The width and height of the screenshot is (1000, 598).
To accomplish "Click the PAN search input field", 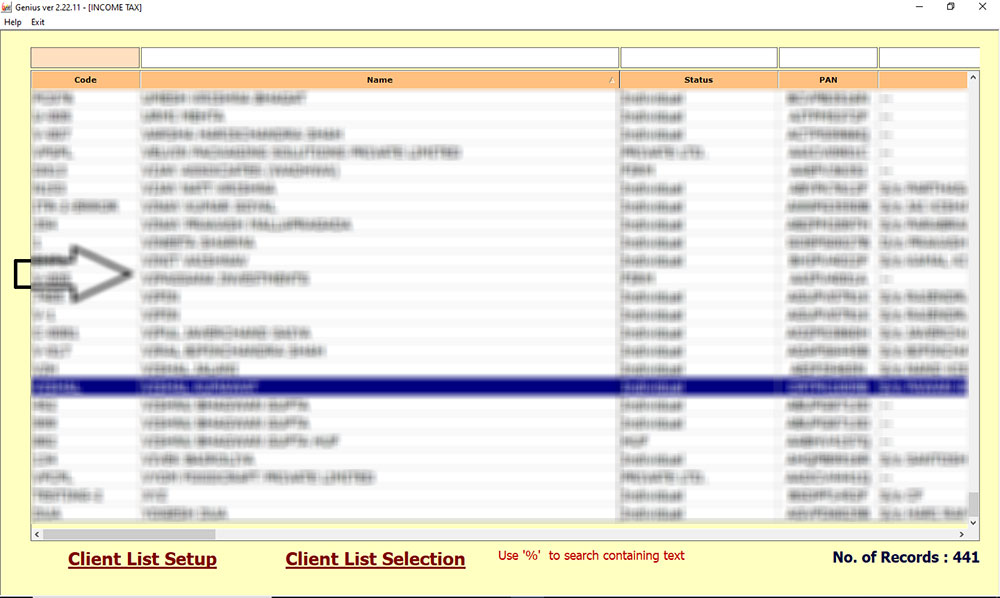I will click(x=827, y=56).
